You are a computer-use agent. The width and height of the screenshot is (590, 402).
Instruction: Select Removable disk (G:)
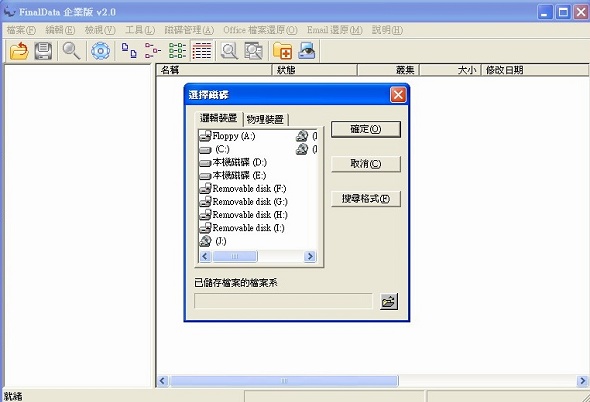point(243,202)
